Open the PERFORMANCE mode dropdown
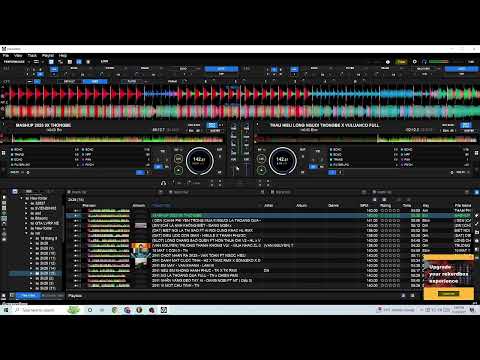 tap(16, 62)
